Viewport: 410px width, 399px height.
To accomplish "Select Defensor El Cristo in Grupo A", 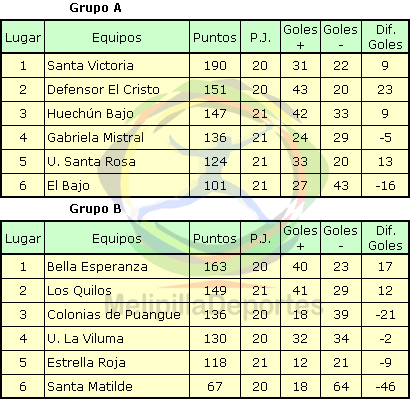I will 103,89.
